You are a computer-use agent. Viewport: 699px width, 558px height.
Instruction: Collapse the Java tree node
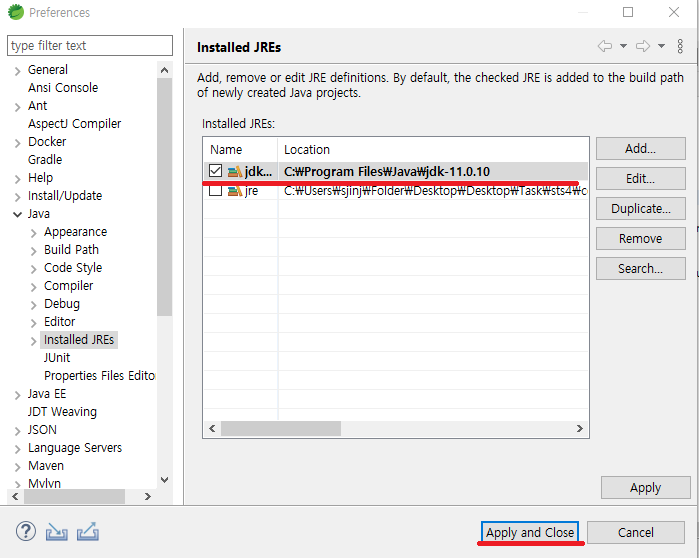click(17, 215)
